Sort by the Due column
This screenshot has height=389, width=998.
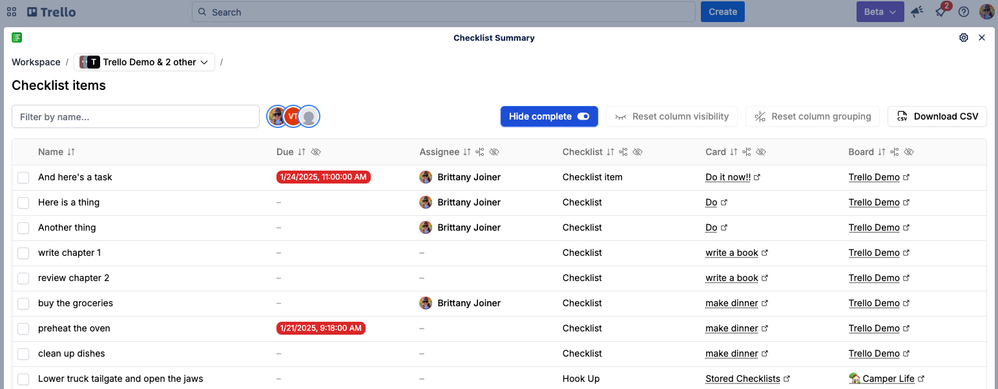[x=302, y=152]
